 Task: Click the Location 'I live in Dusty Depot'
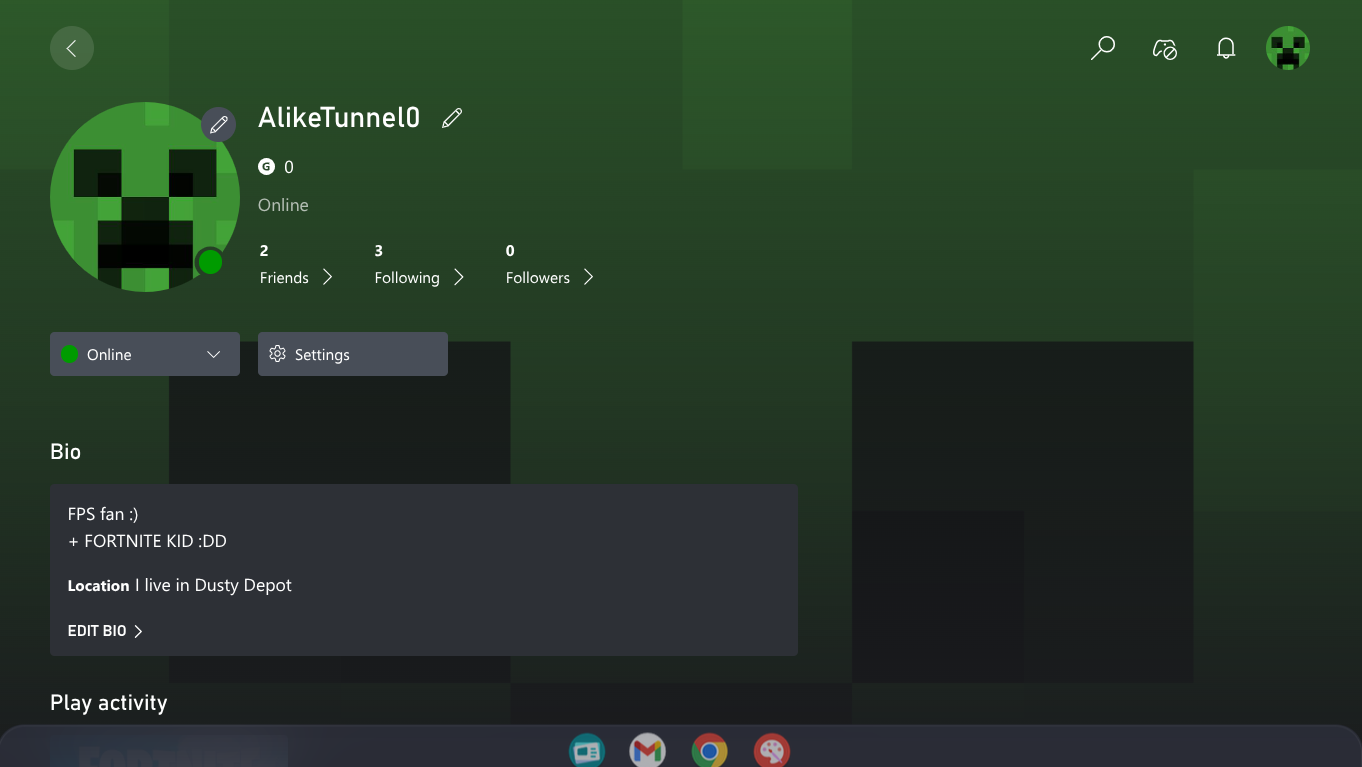coord(180,585)
